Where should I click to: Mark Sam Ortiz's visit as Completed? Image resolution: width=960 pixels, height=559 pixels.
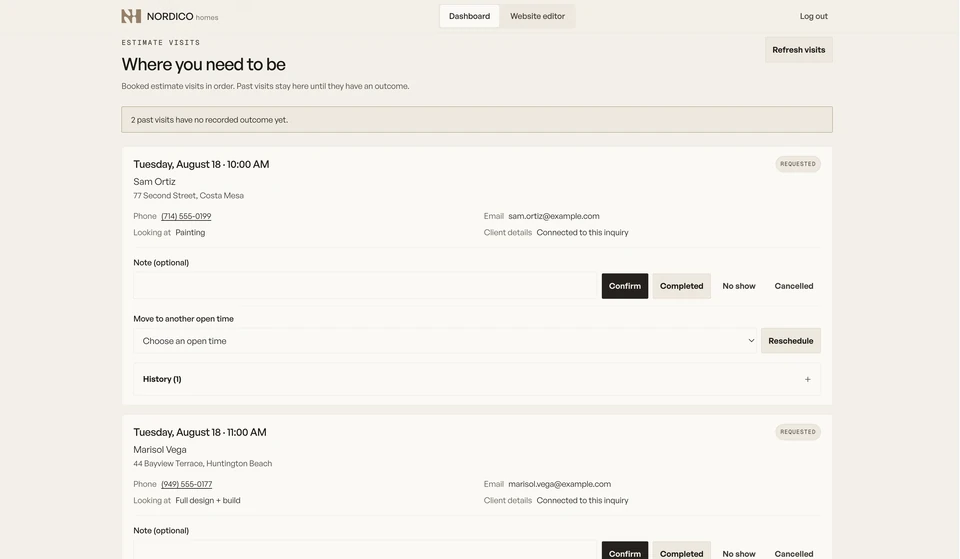[x=681, y=286]
